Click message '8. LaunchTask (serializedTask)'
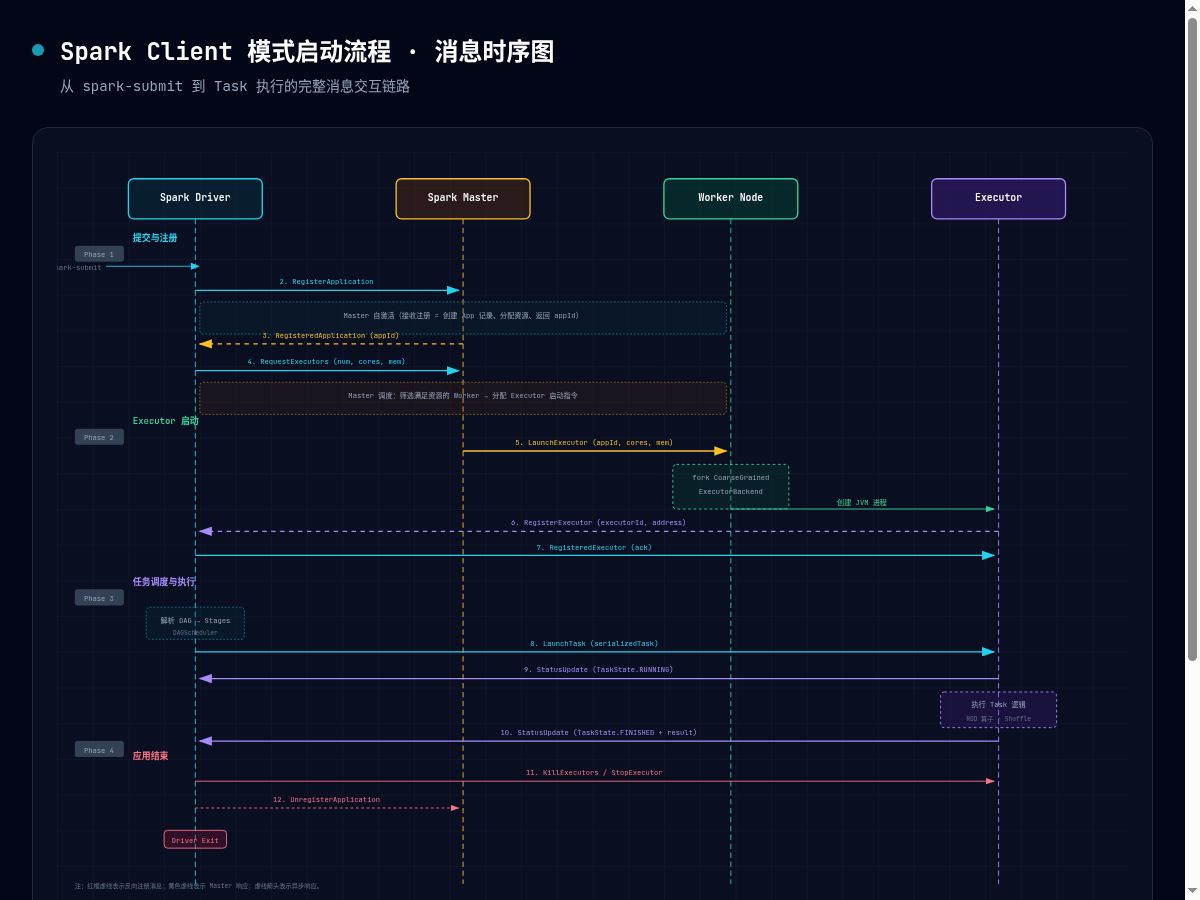1200x900 pixels. pyautogui.click(x=594, y=643)
